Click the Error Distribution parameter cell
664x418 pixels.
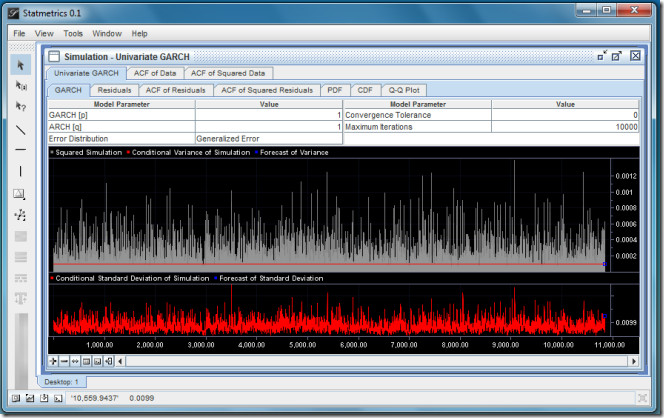pos(122,139)
